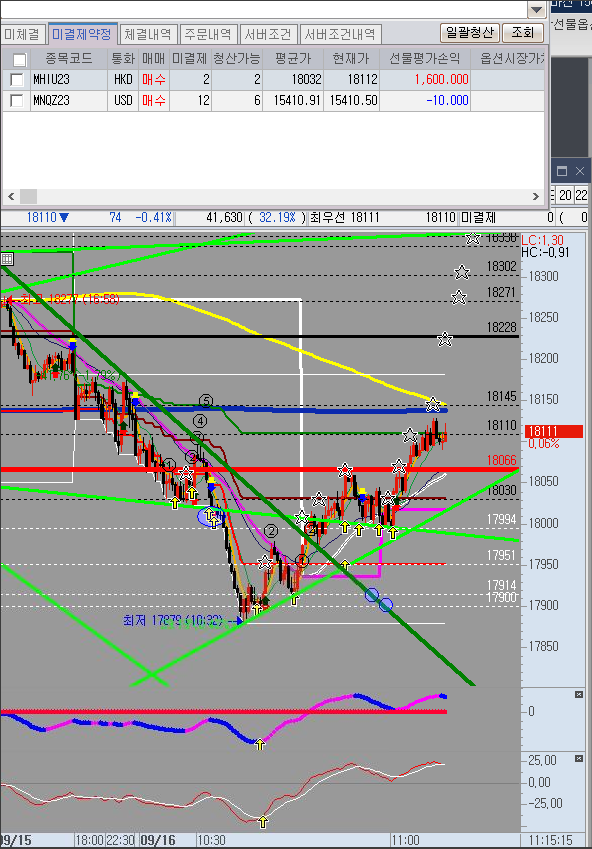Tick the MHIU23 row checkbox
This screenshot has height=849, width=592.
(x=17, y=80)
